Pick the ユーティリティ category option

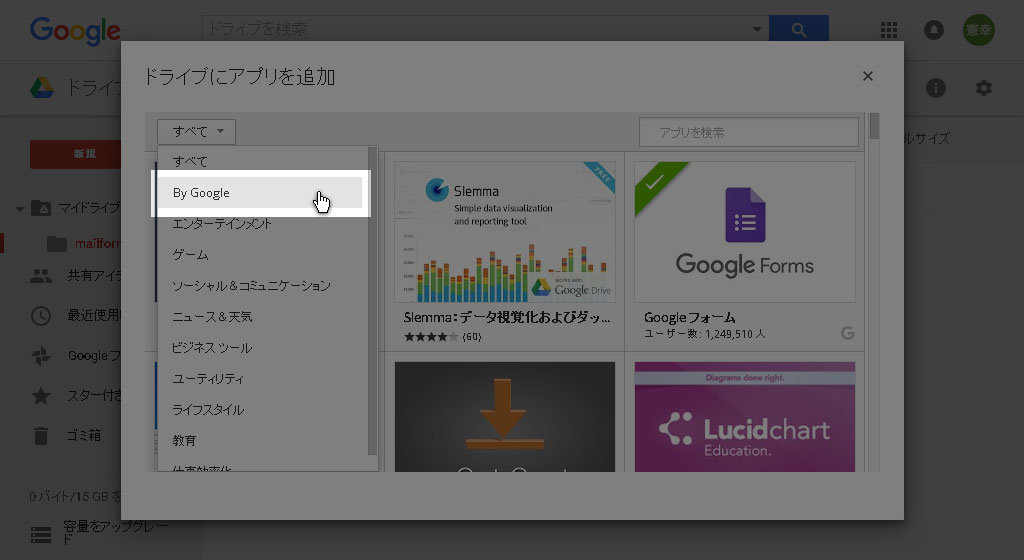point(208,379)
